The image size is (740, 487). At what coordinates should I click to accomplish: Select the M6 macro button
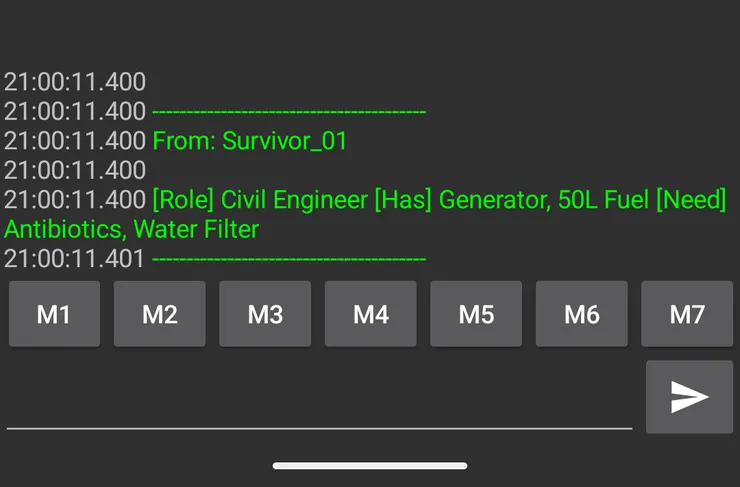(x=582, y=314)
